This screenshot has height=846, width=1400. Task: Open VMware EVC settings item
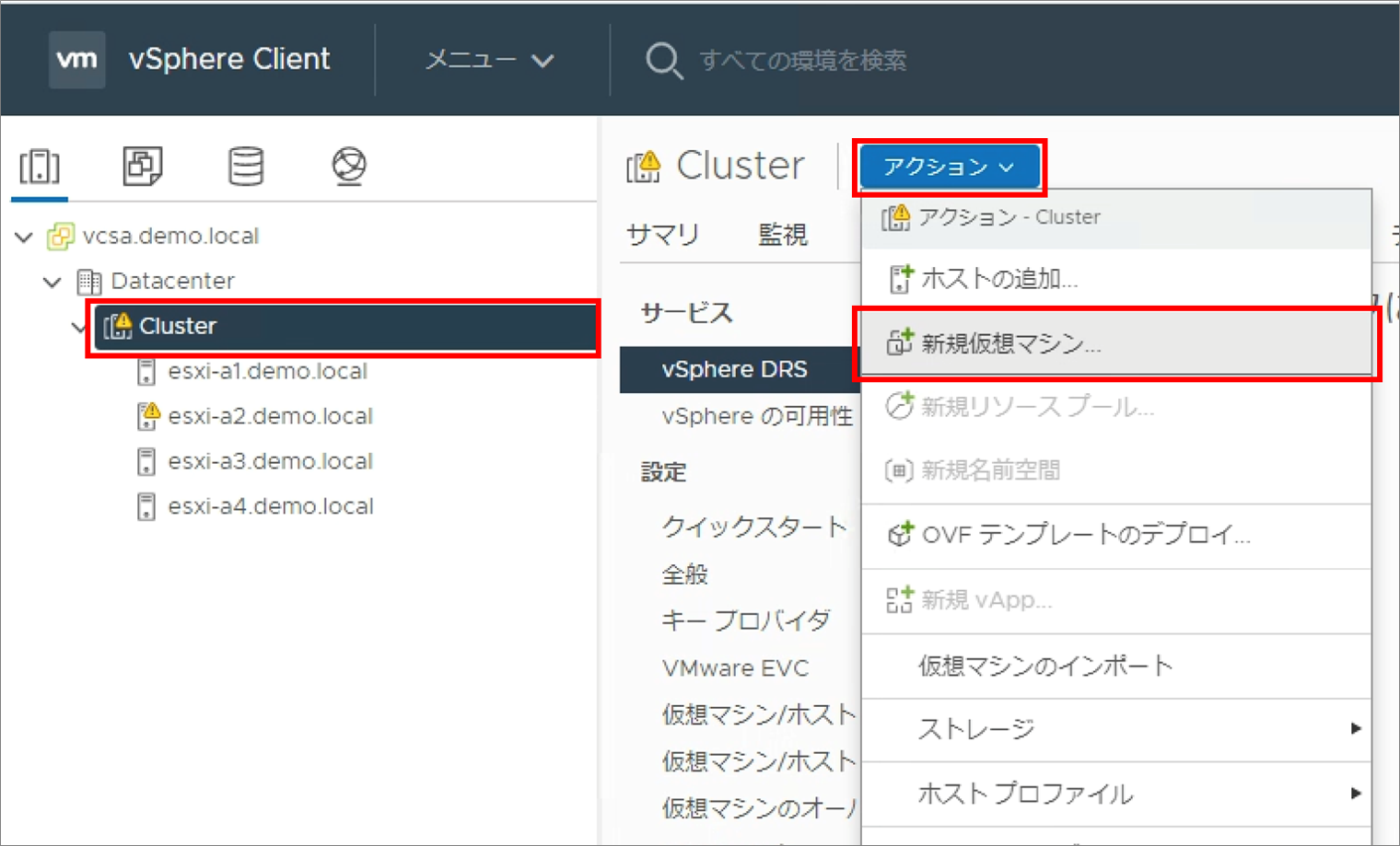click(735, 667)
